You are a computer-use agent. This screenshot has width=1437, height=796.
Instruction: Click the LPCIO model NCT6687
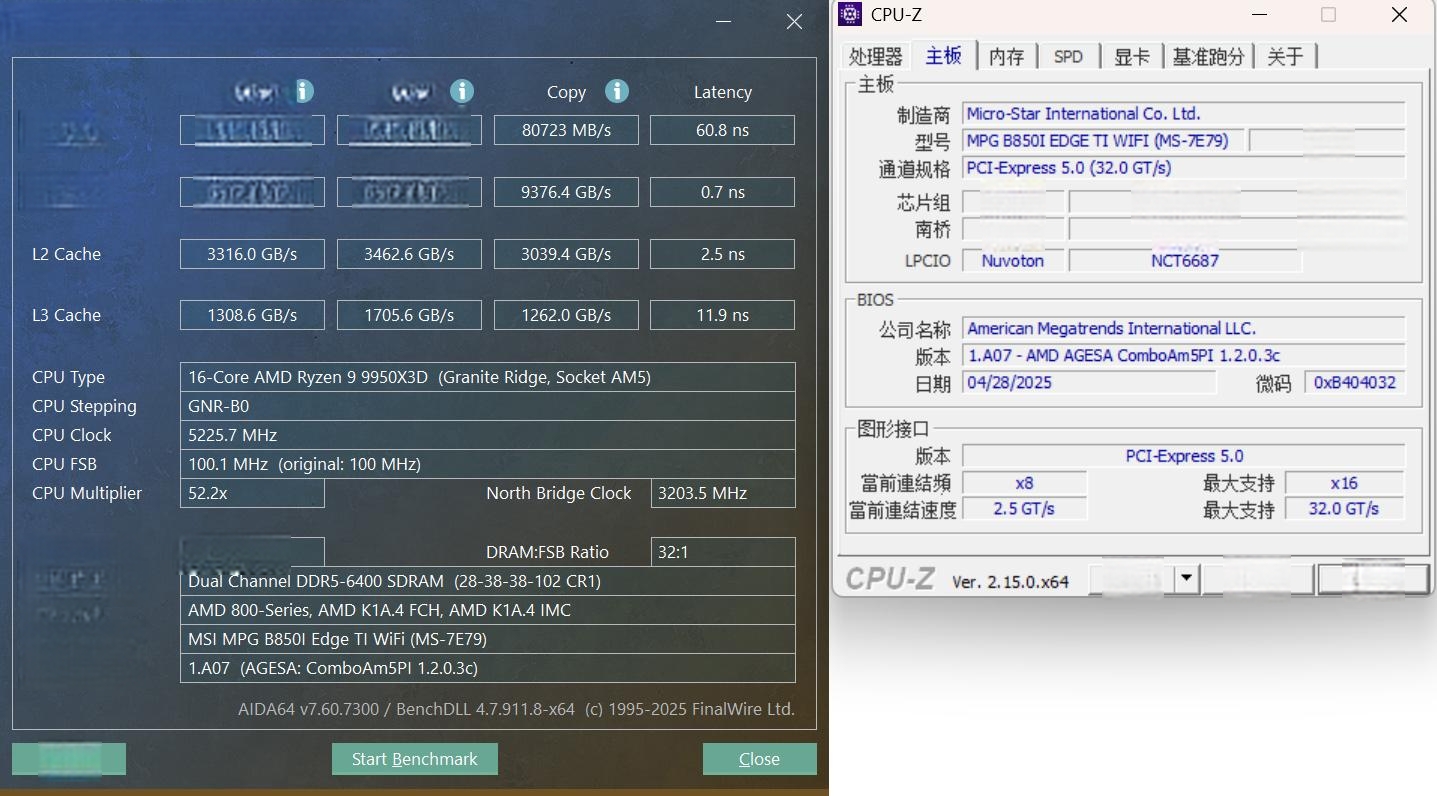pyautogui.click(x=1185, y=261)
